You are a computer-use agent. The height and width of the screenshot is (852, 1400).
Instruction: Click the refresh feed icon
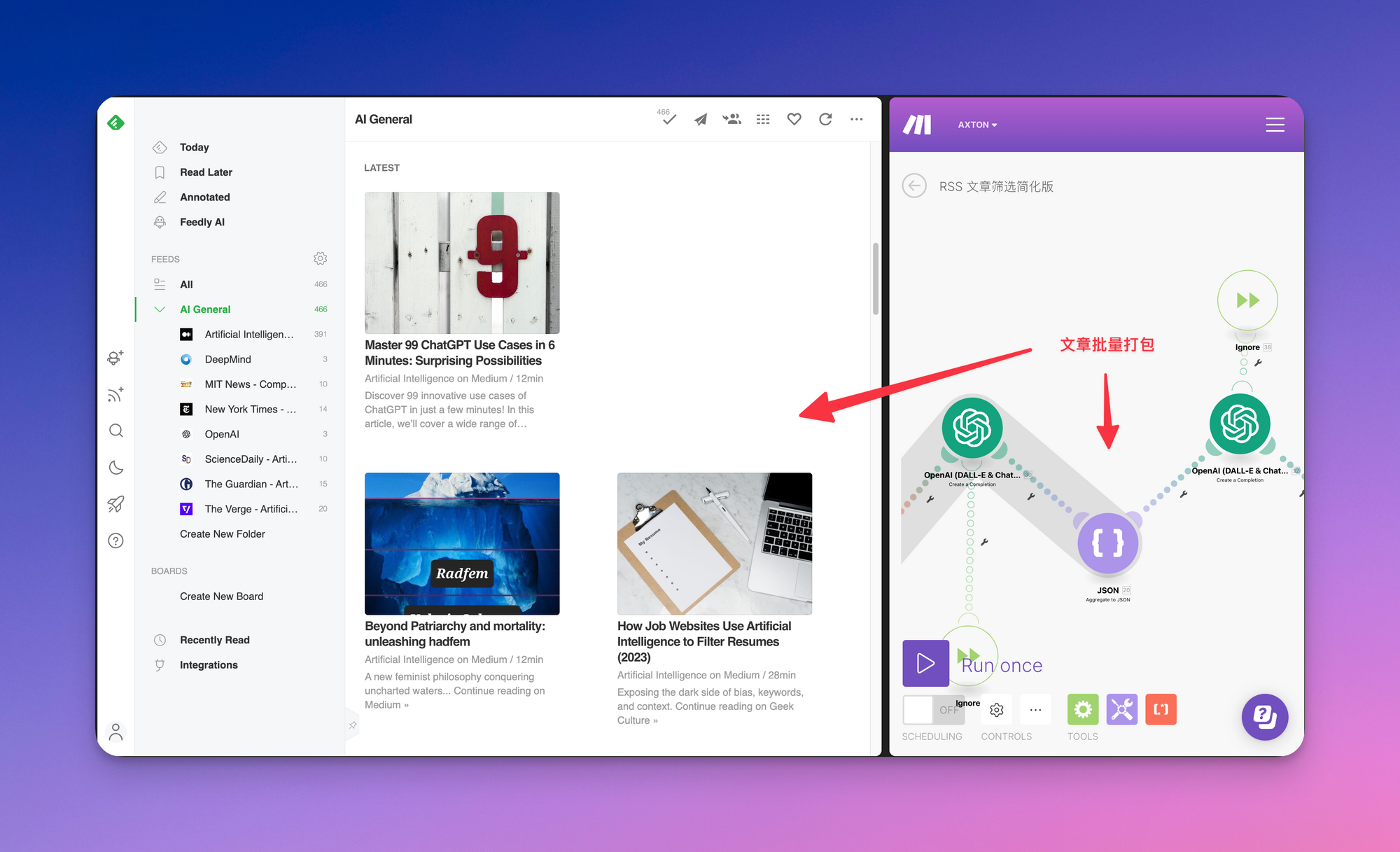click(825, 119)
